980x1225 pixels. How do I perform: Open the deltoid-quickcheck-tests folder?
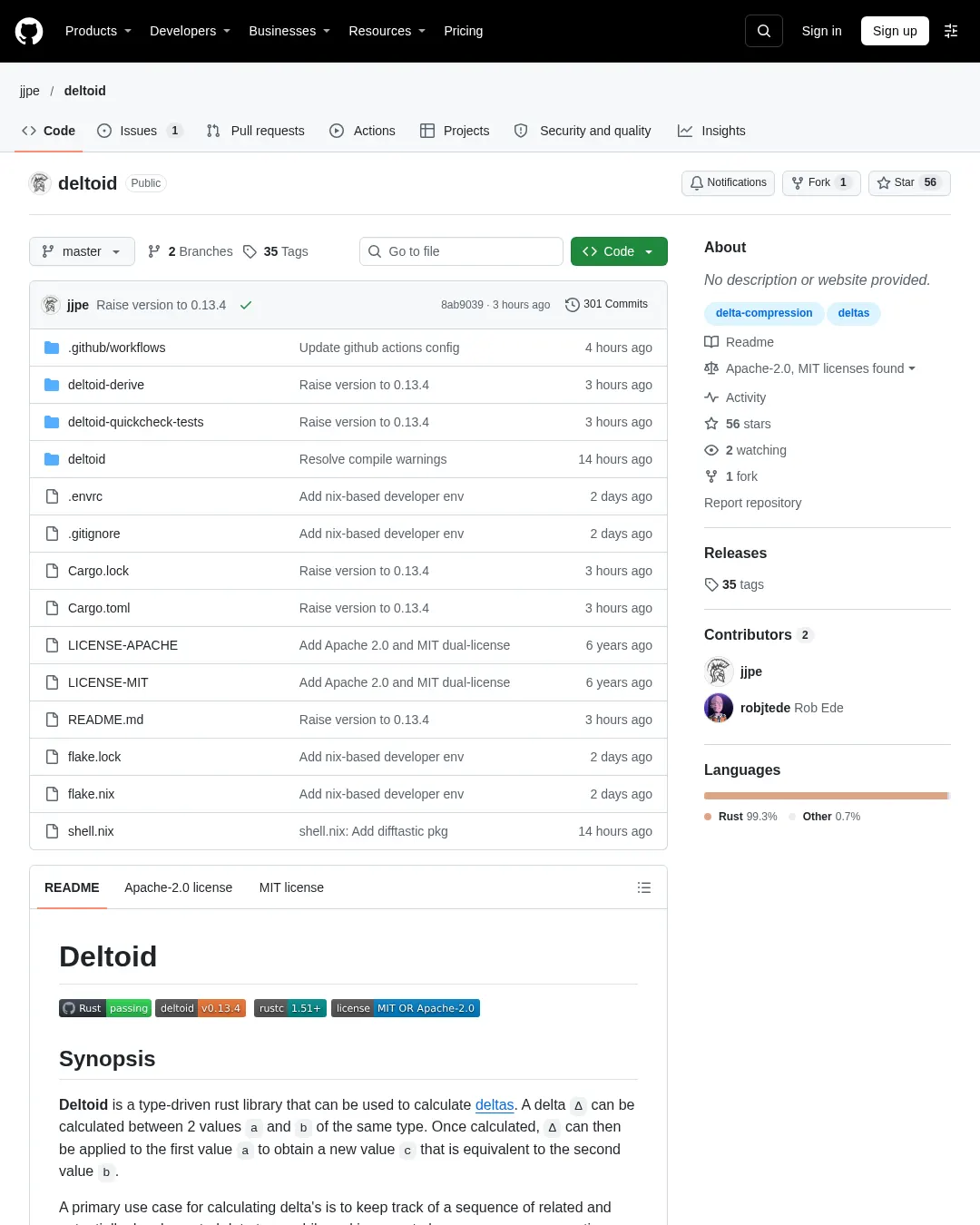(x=135, y=422)
